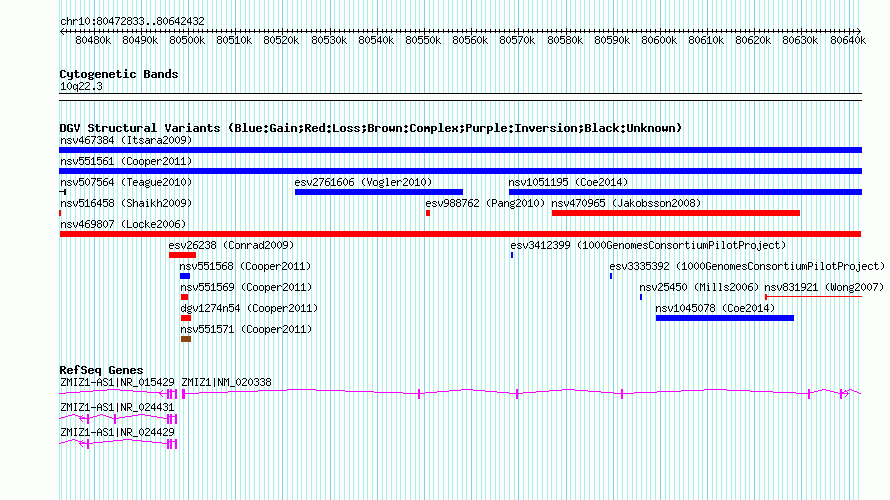
Task: Click the small red esv988762 marker
Action: pos(428,213)
